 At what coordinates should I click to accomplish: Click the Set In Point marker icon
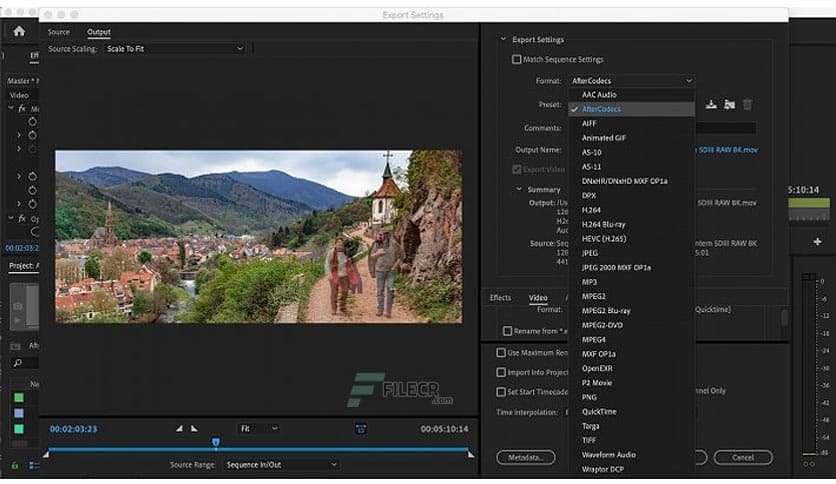tap(180, 428)
